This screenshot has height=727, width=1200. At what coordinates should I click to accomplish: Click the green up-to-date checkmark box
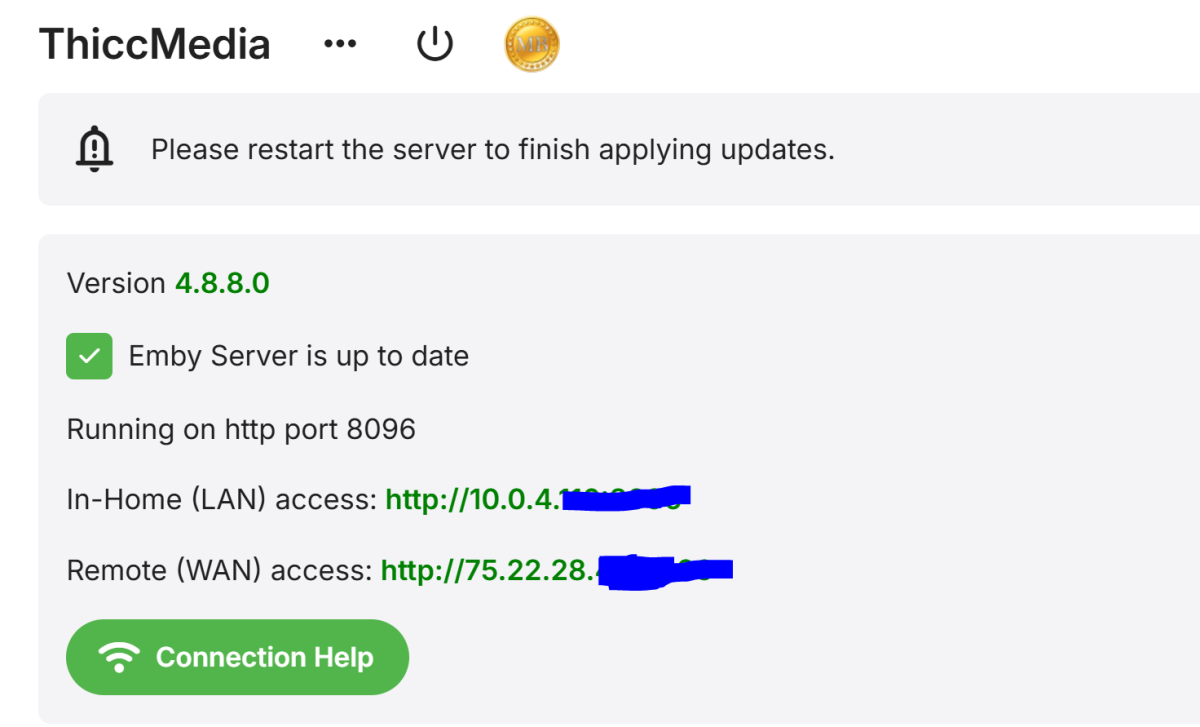[89, 356]
